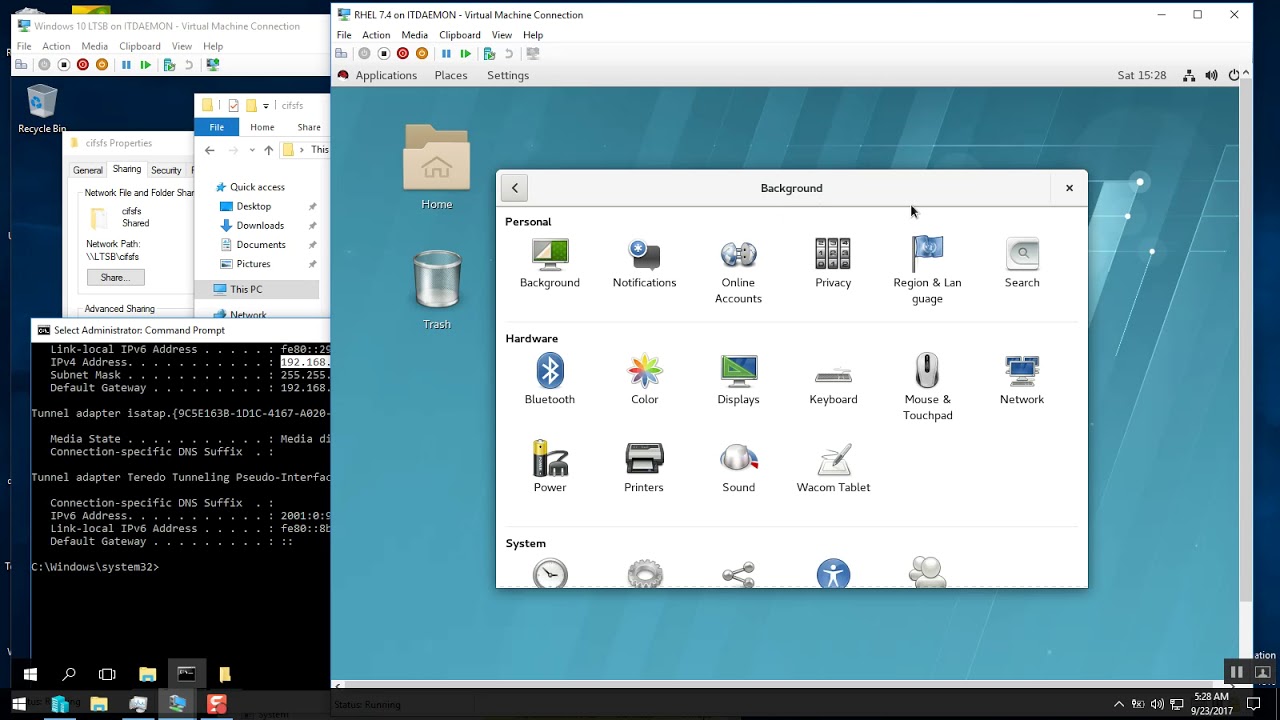The height and width of the screenshot is (720, 1280).
Task: Open the Color settings panel
Action: coord(645,380)
